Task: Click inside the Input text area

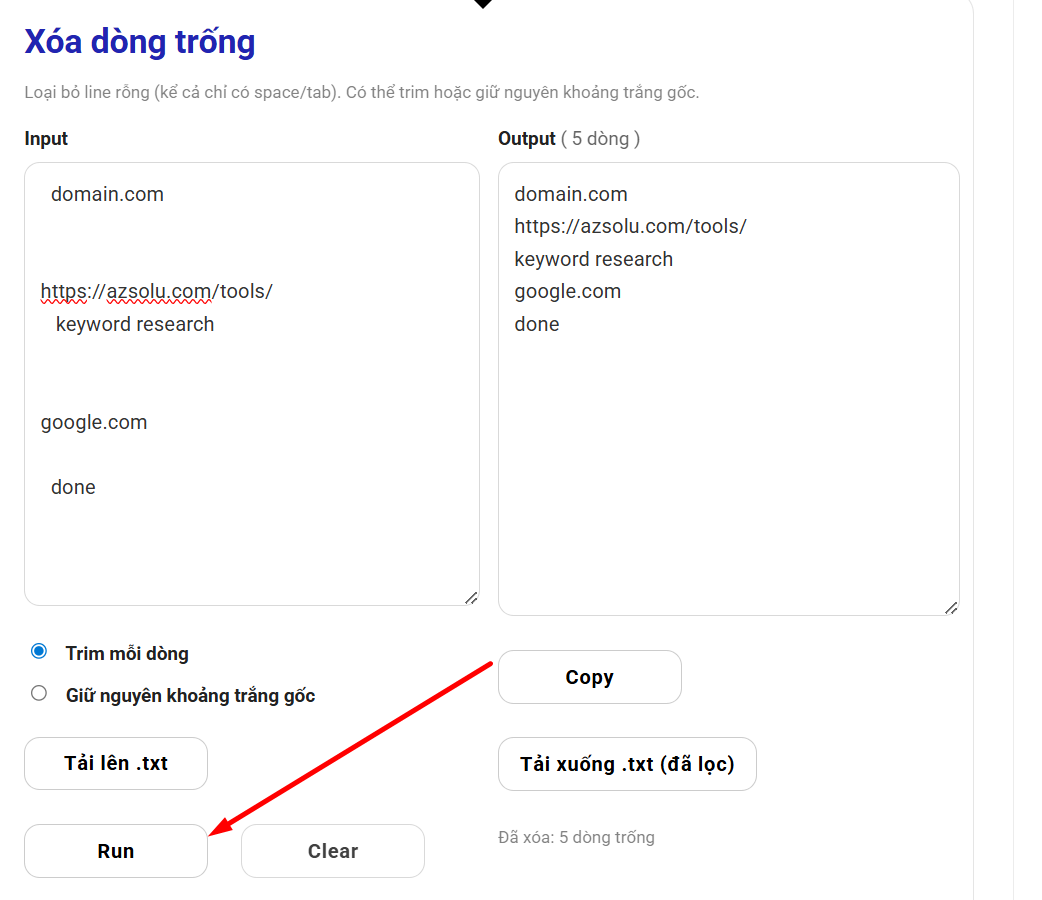Action: click(x=252, y=384)
